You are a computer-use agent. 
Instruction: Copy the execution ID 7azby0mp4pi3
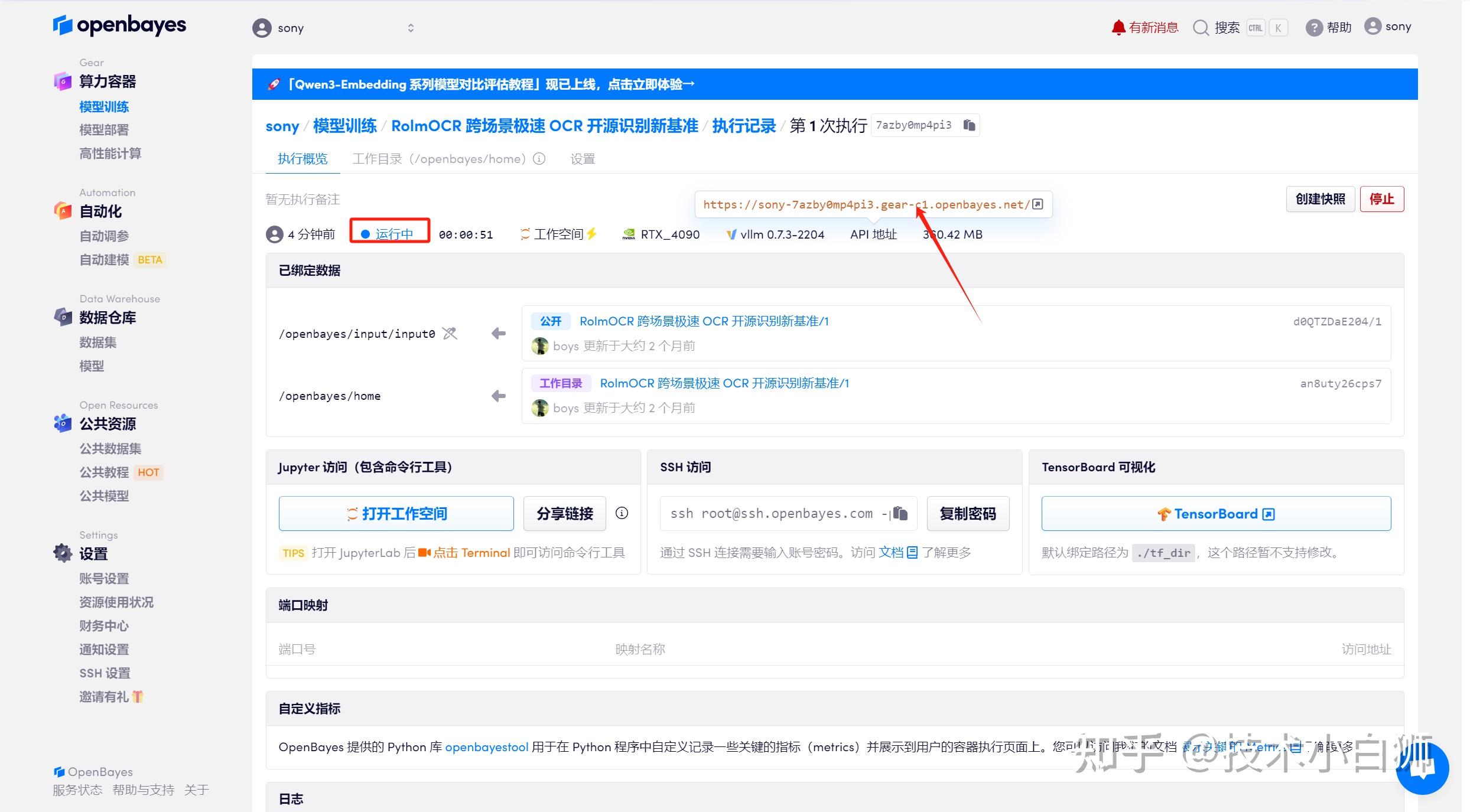970,125
